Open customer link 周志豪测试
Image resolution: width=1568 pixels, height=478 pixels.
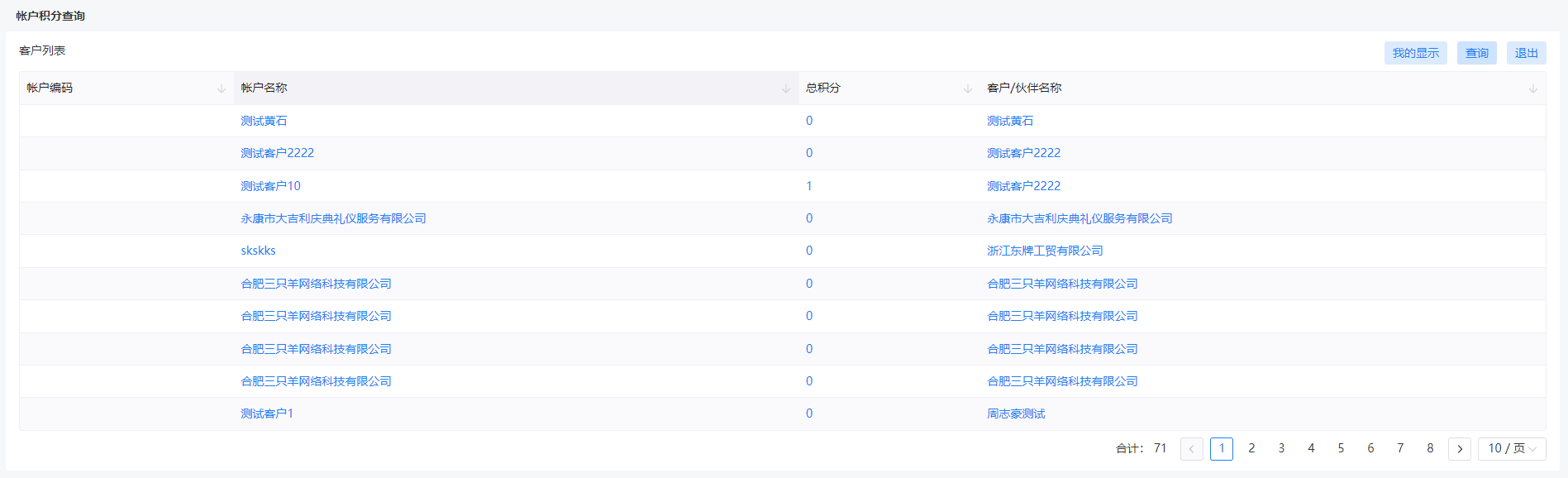[x=1016, y=413]
